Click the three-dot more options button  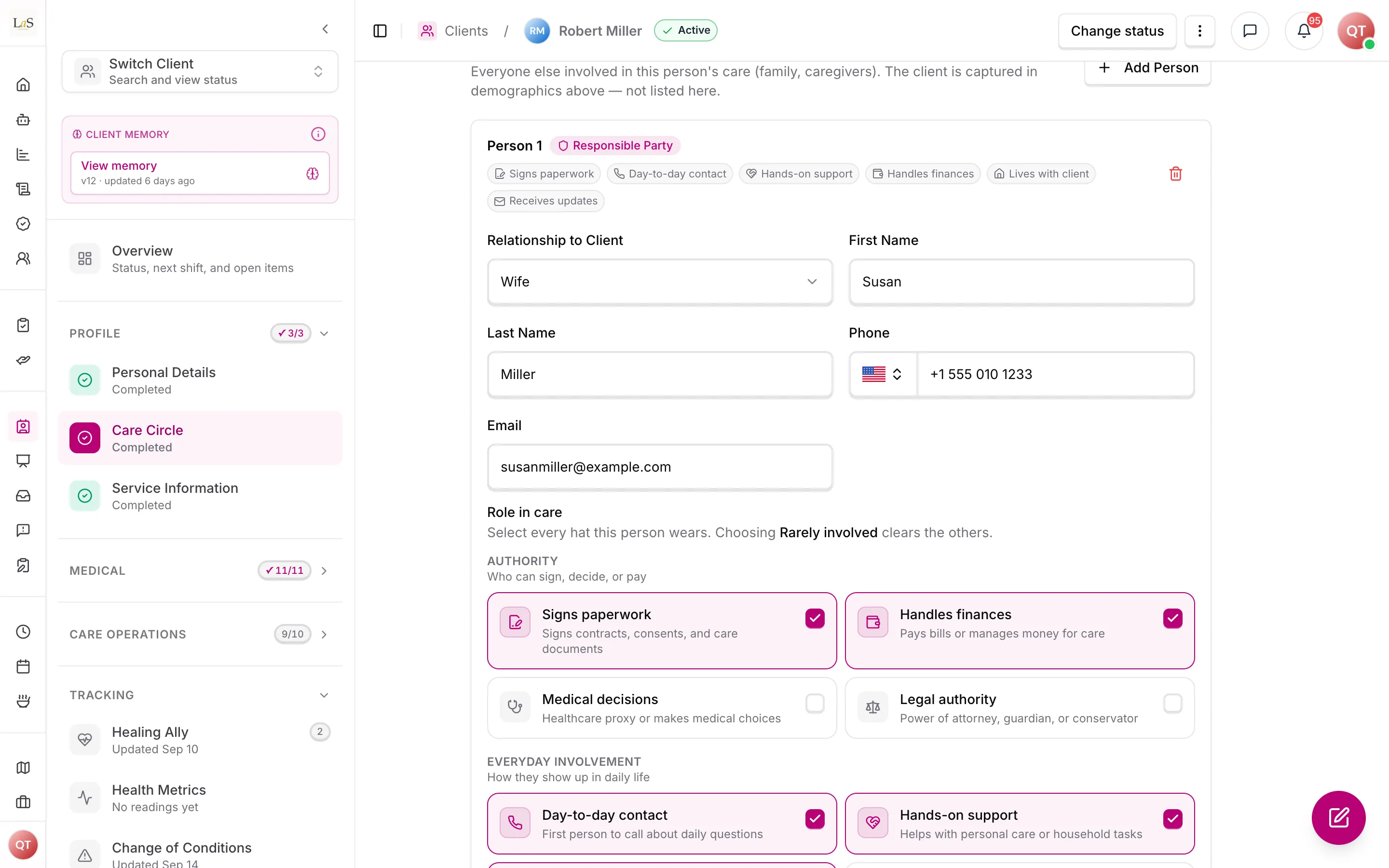point(1199,31)
